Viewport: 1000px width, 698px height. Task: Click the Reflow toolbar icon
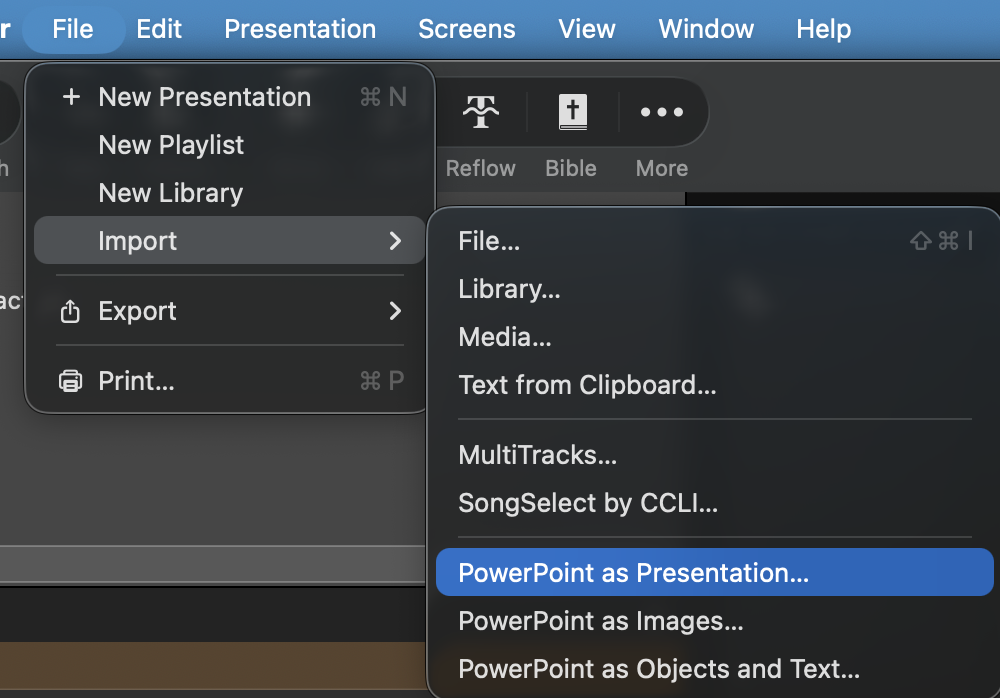coord(481,113)
